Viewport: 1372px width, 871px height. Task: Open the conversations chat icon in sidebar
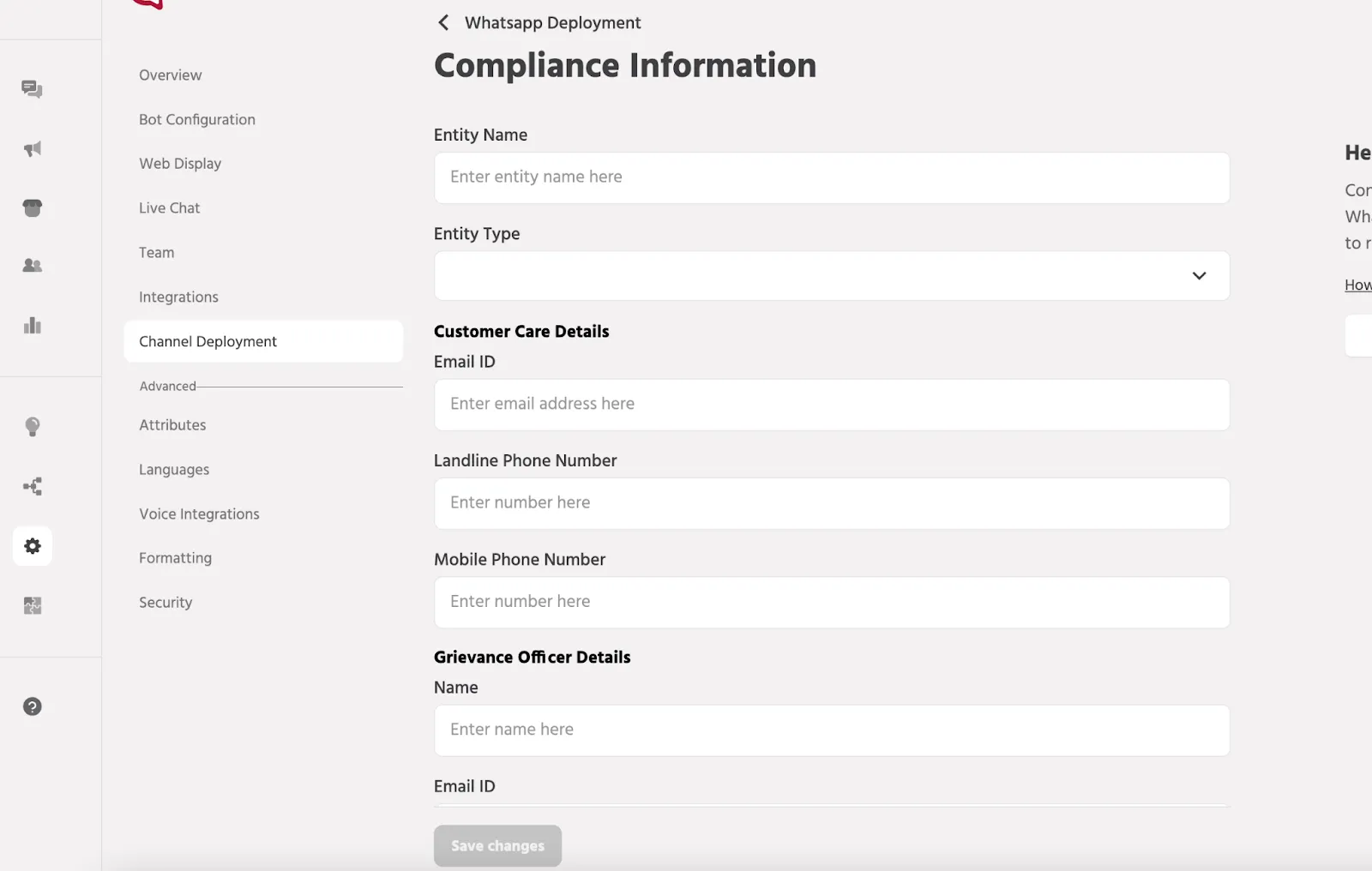tap(33, 89)
